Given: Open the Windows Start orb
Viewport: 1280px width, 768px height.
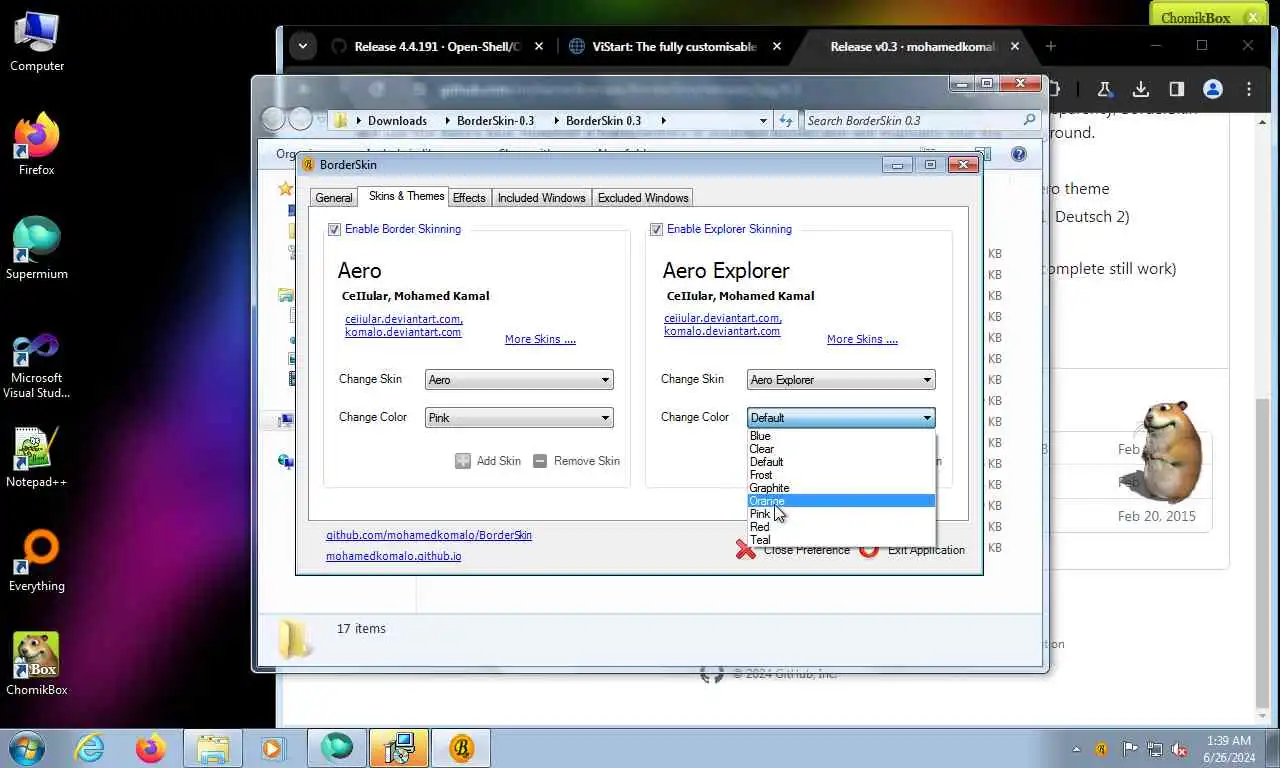Looking at the screenshot, I should coord(26,747).
